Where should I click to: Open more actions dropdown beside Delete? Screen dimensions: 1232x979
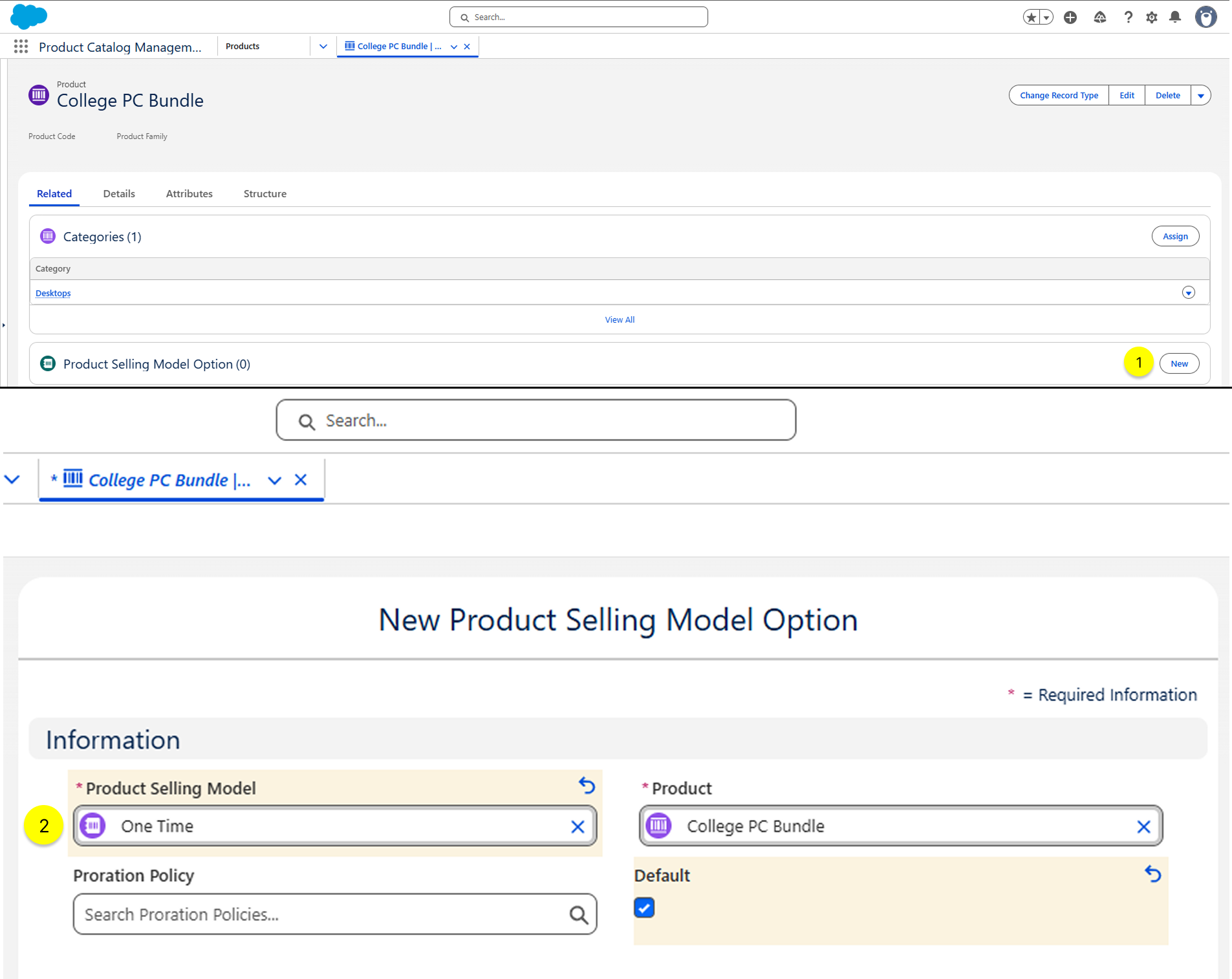1200,96
